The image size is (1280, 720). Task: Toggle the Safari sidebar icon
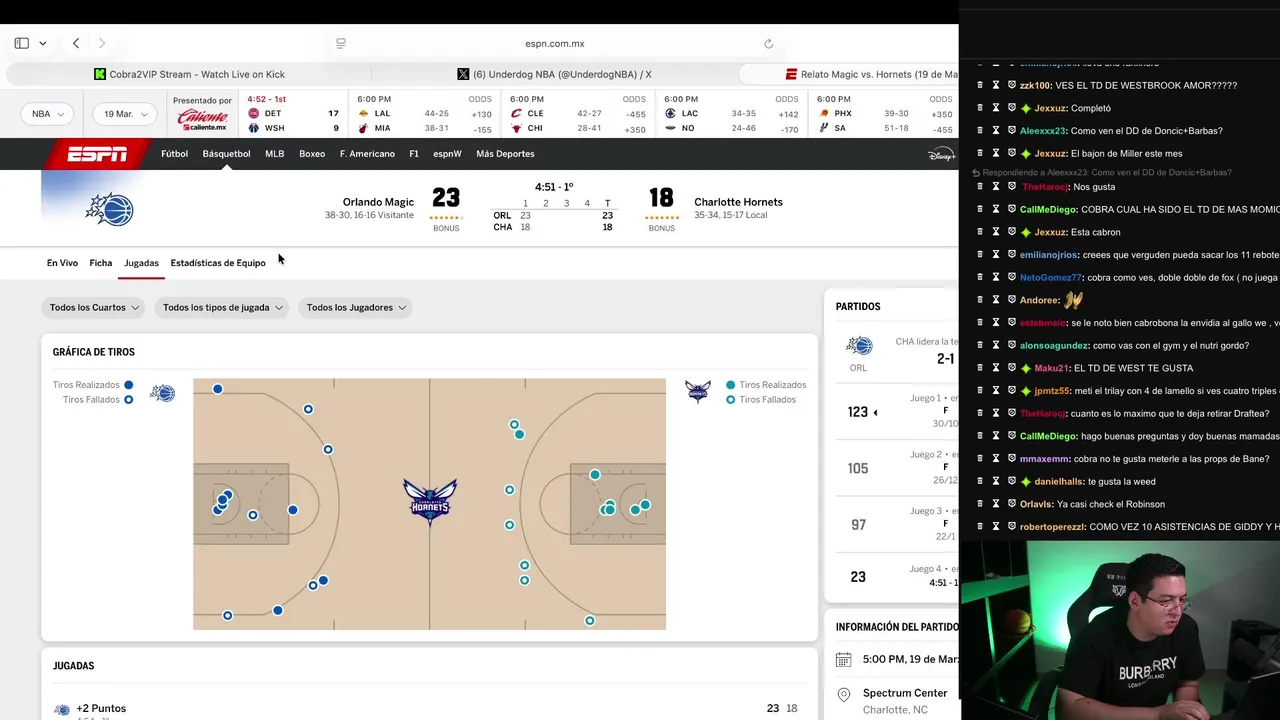pyautogui.click(x=21, y=43)
